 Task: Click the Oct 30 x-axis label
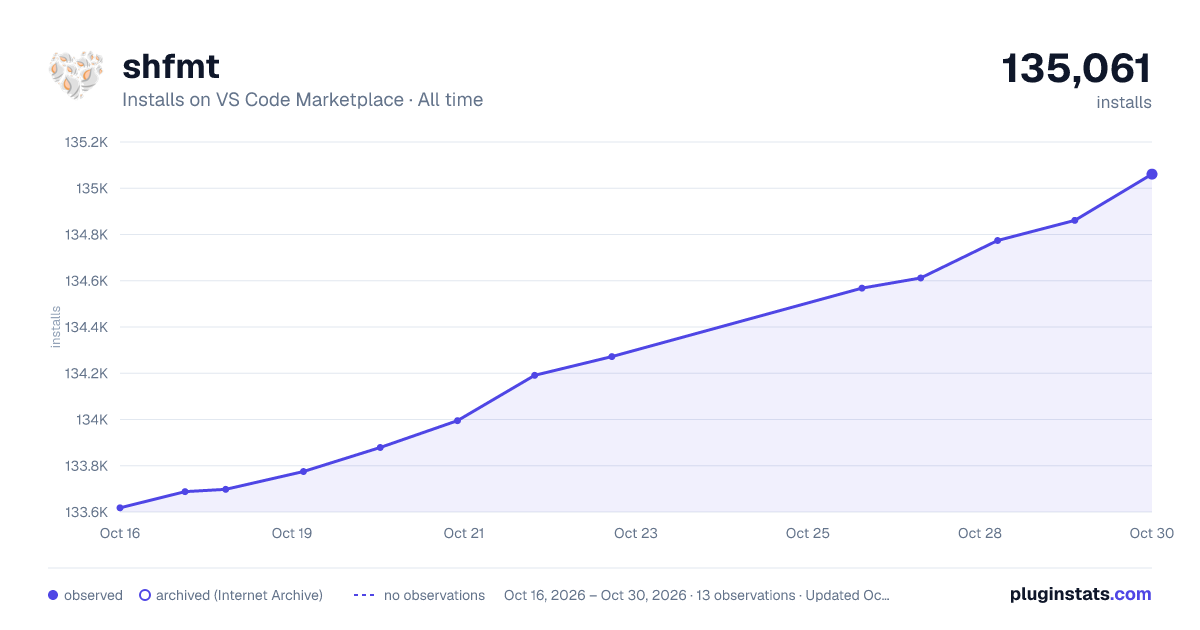pyautogui.click(x=1151, y=533)
